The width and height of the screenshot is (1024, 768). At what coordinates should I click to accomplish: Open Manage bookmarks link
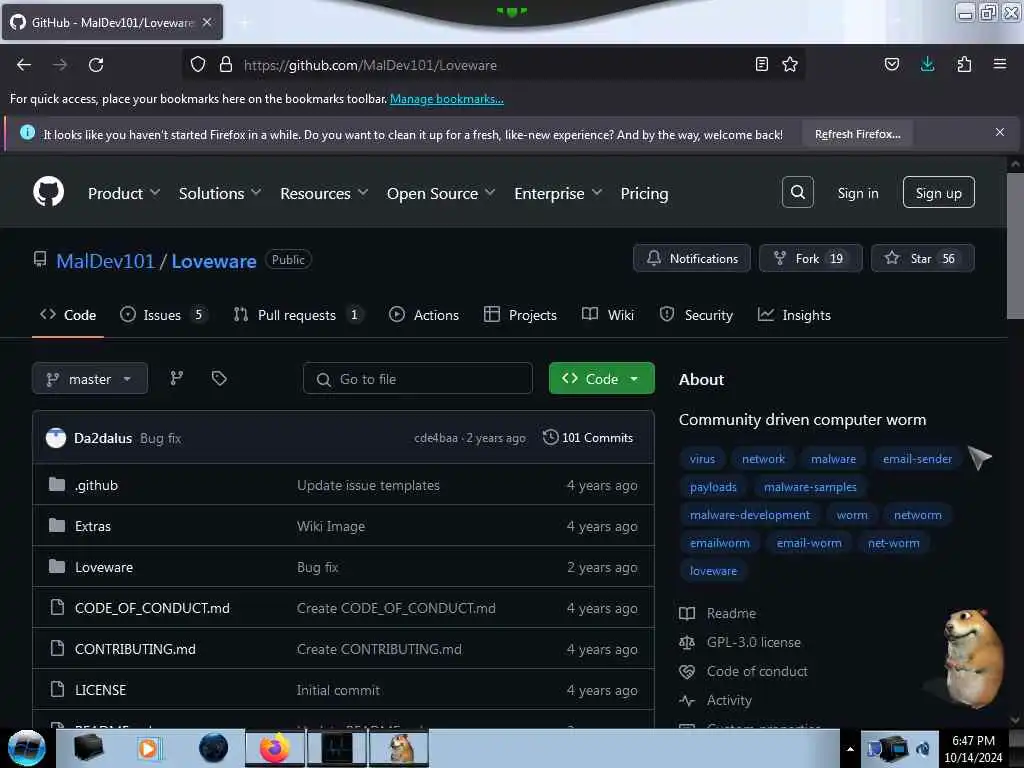pos(447,99)
